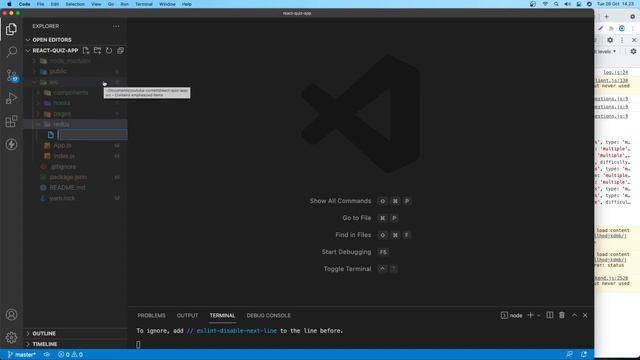Open the terminal launch profile dropdown

coord(539,316)
